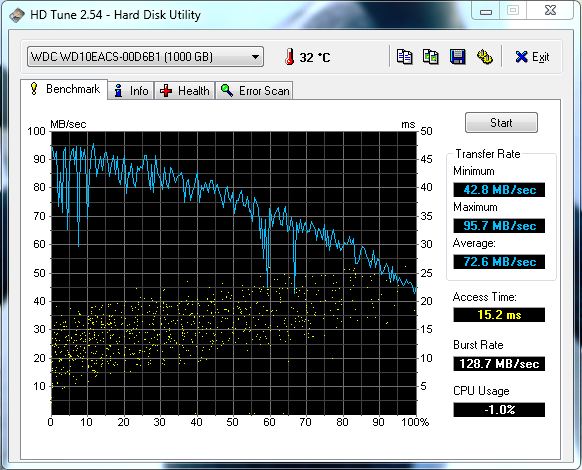582x470 pixels.
Task: Select the Benchmark tab
Action: click(x=64, y=89)
